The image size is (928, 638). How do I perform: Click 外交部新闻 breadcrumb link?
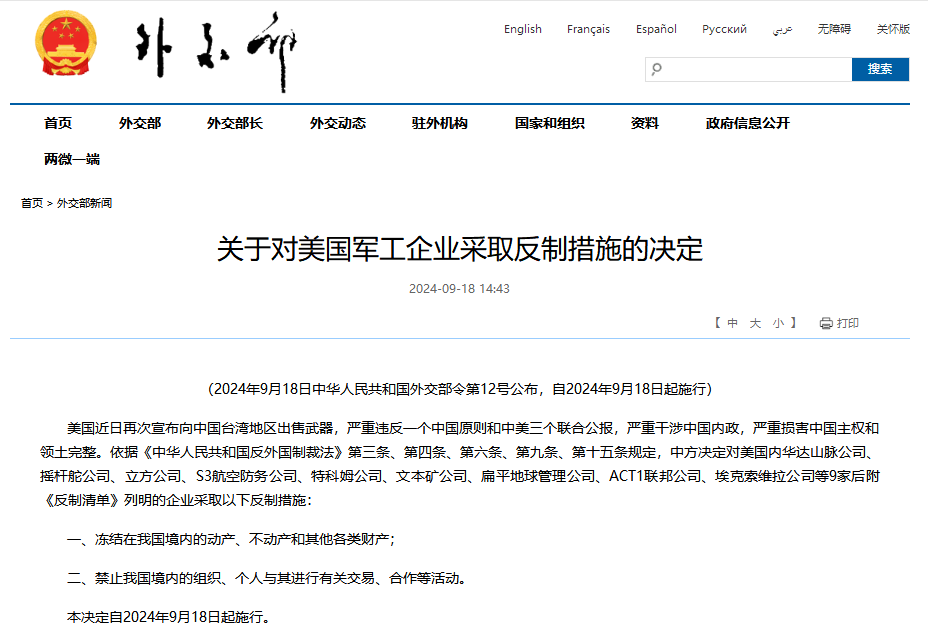click(x=84, y=203)
